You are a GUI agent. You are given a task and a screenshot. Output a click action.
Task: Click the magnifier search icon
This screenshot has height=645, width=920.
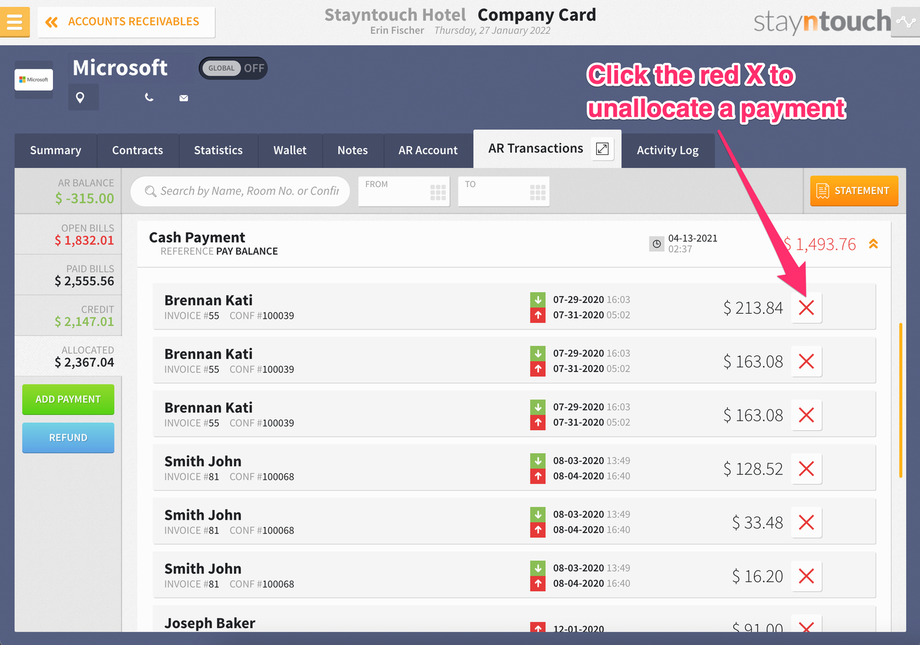(150, 191)
